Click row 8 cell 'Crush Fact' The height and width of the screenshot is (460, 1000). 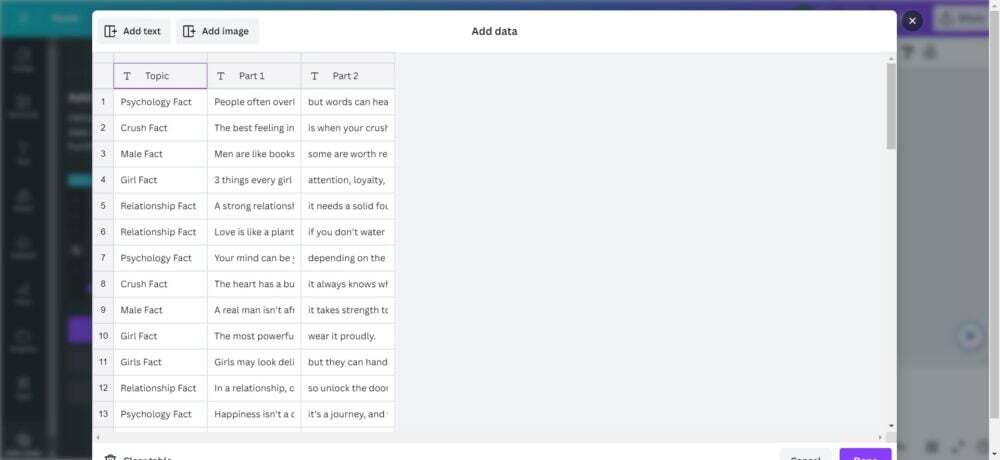coord(160,284)
